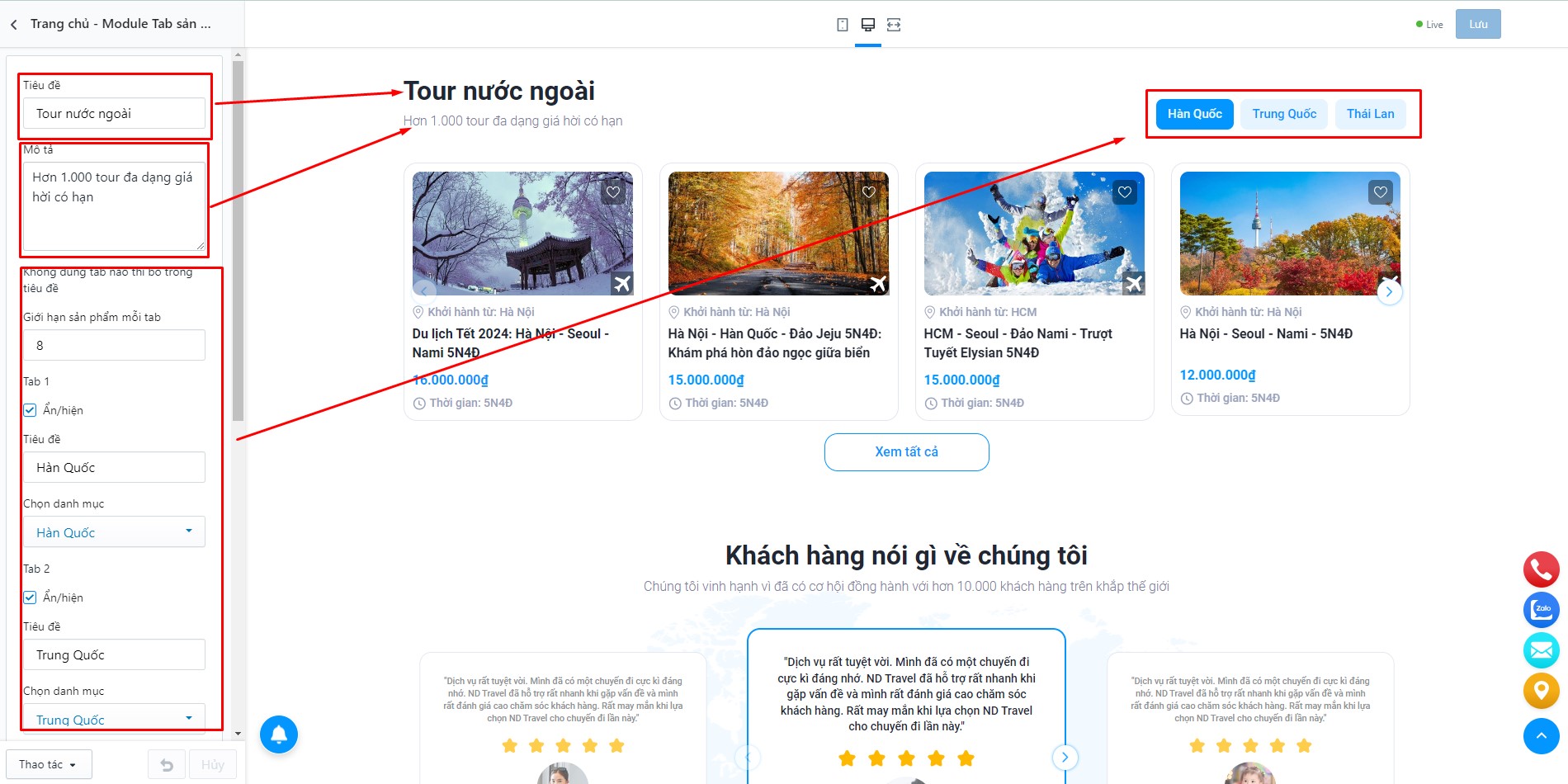Image resolution: width=1568 pixels, height=784 pixels.
Task: Open Tab 1 category dropdown Hàn Quốc
Action: (x=114, y=532)
